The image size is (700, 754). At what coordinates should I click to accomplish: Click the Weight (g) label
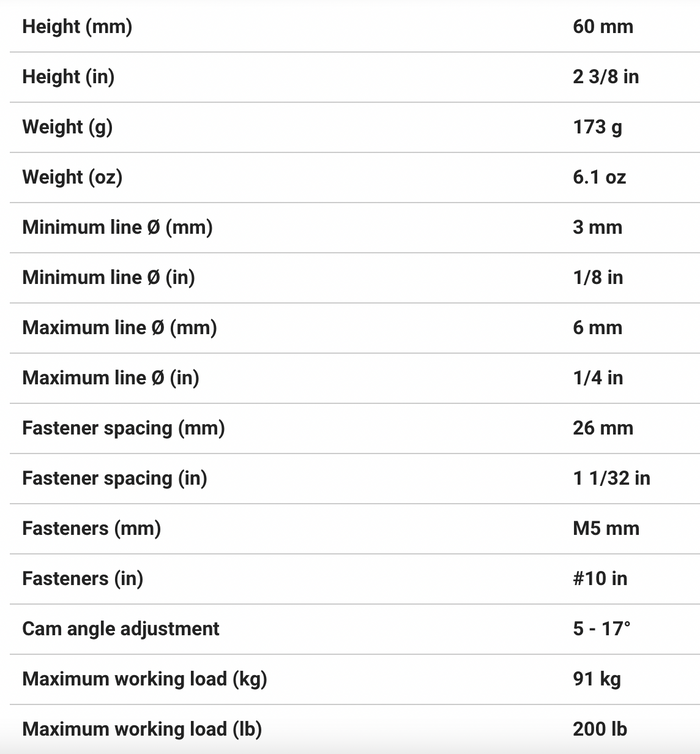click(x=67, y=127)
